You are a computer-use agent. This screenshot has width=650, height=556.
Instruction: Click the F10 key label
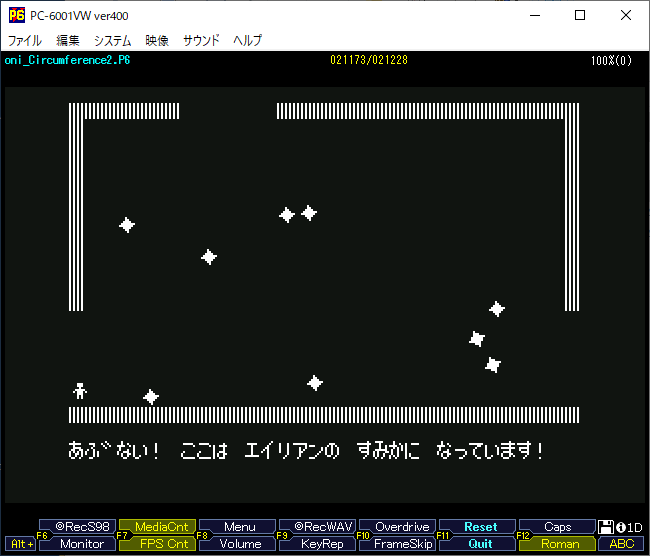click(x=363, y=535)
